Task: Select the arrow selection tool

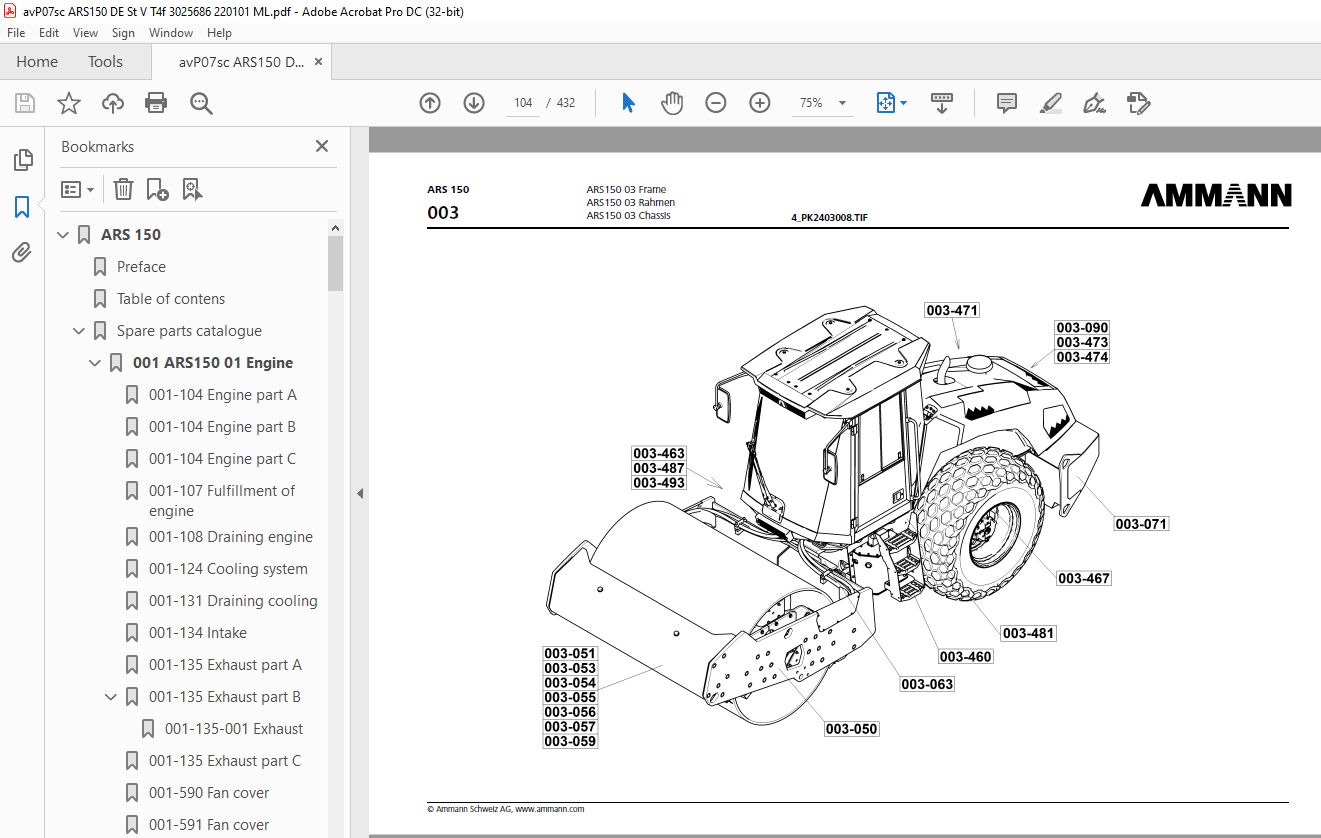Action: [628, 103]
